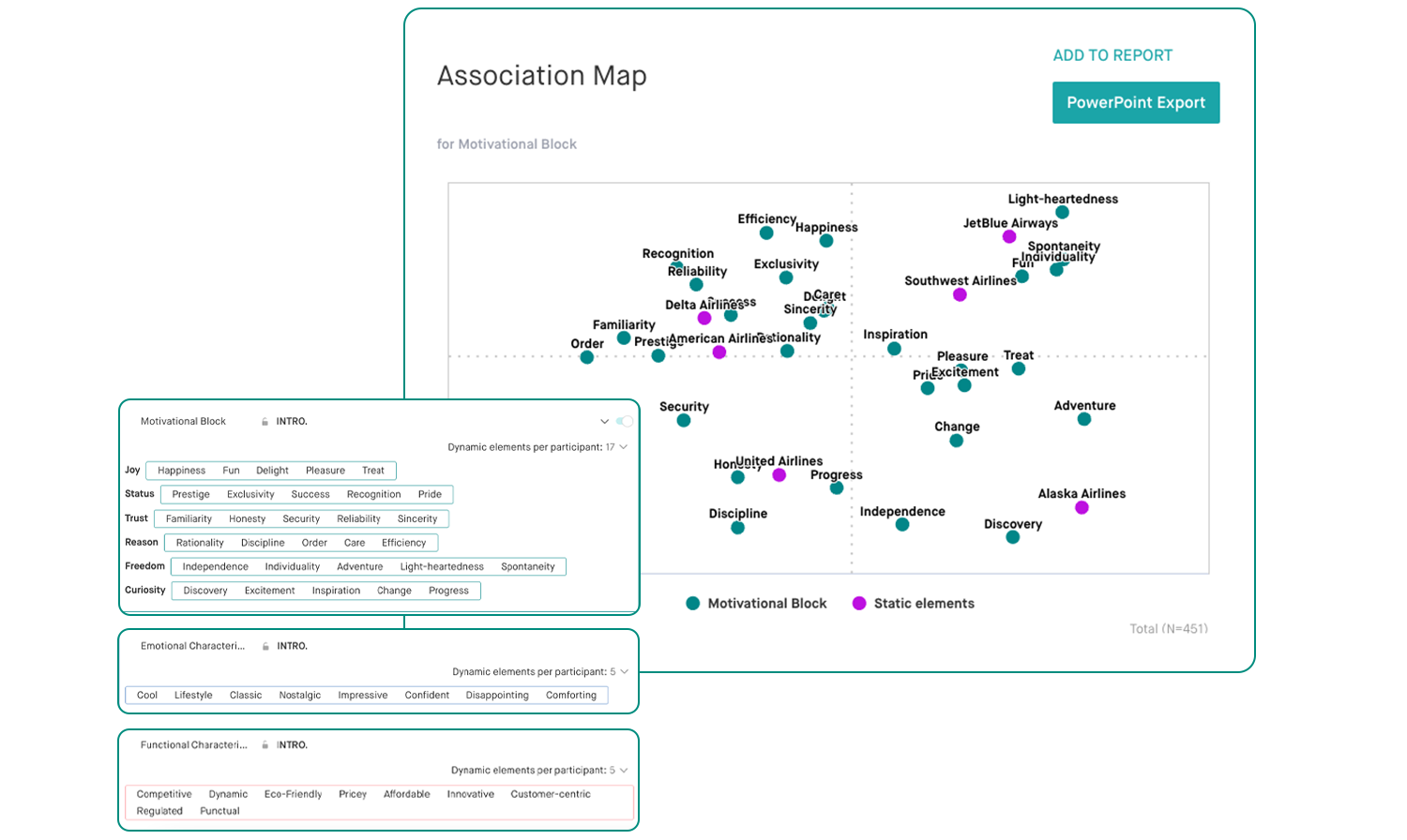Click the Discovery dot on the chart
The height and width of the screenshot is (840, 1407).
(1013, 537)
